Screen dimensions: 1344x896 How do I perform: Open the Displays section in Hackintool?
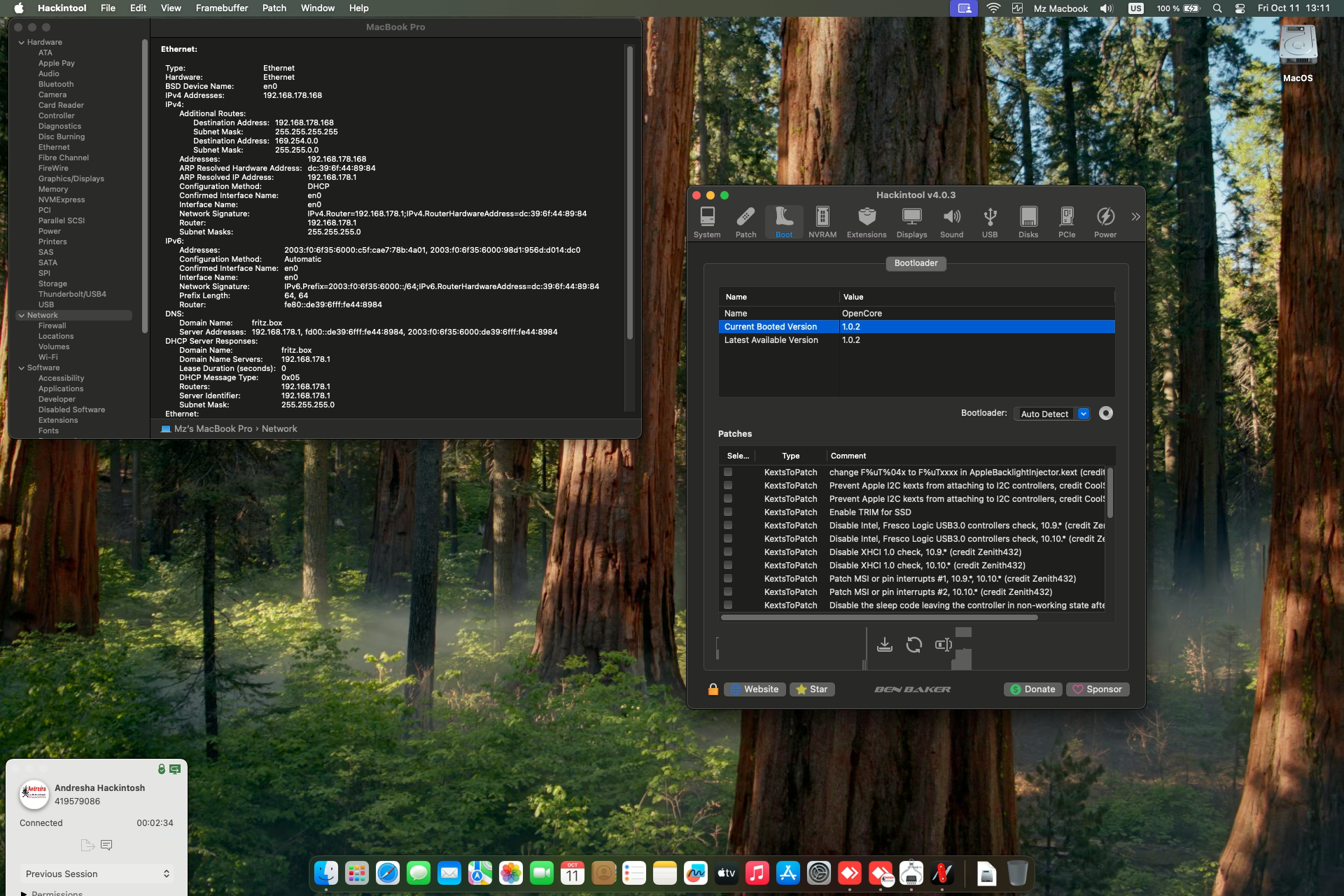point(911,223)
